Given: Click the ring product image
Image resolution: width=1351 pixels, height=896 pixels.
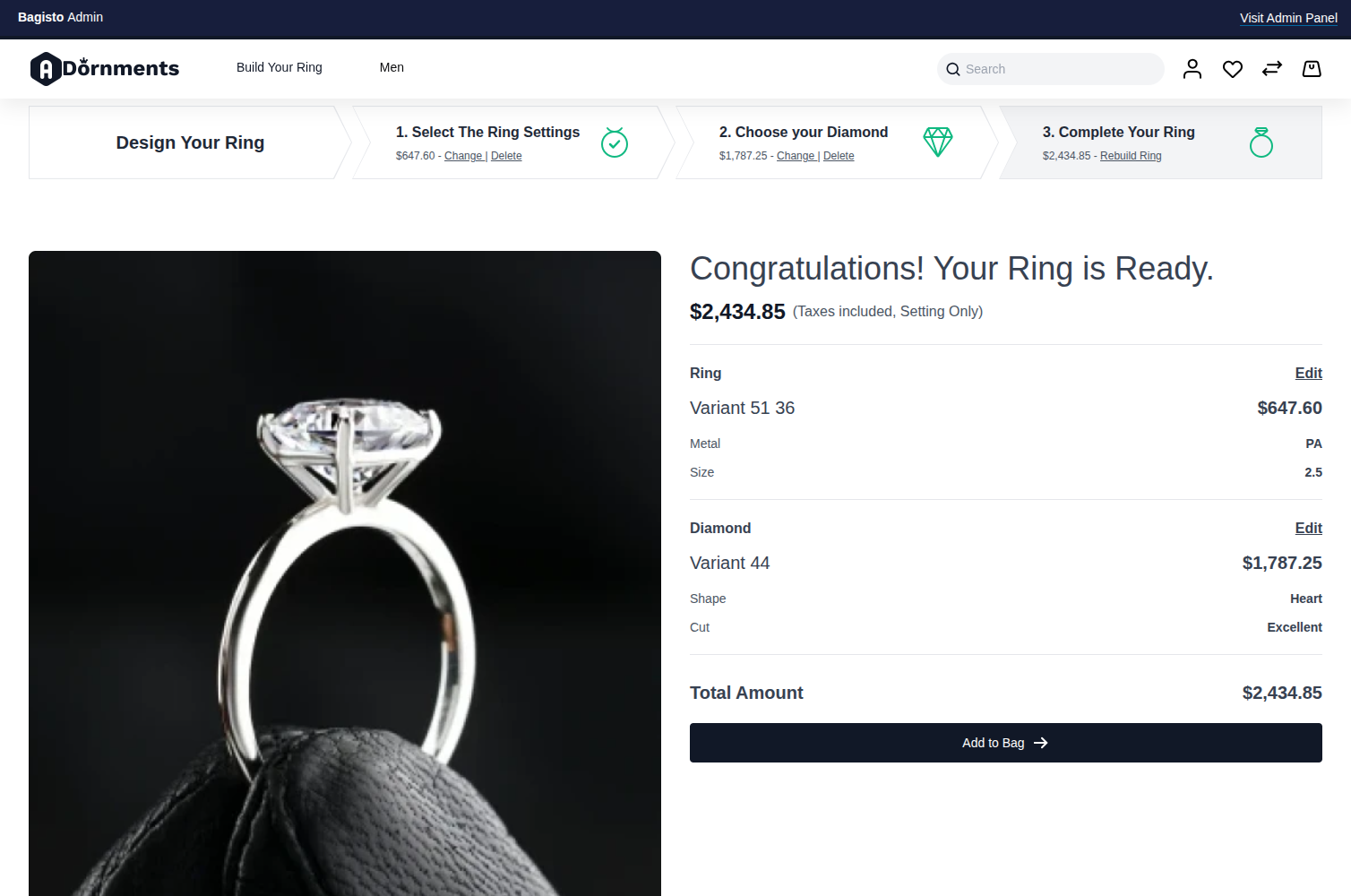Looking at the screenshot, I should pyautogui.click(x=345, y=573).
